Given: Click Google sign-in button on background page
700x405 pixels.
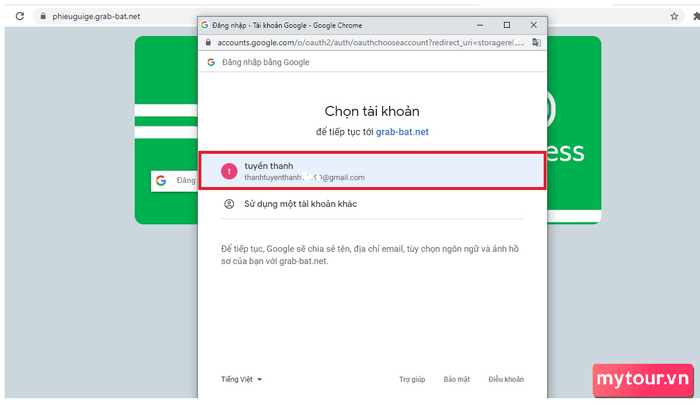Looking at the screenshot, I should coord(174,181).
